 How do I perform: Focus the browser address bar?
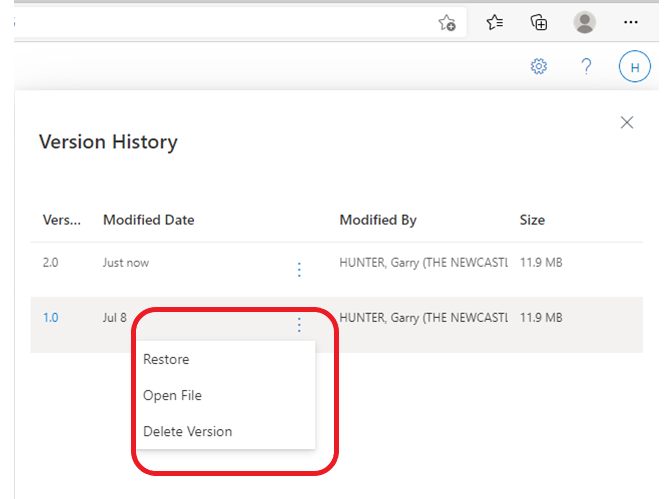click(x=220, y=23)
